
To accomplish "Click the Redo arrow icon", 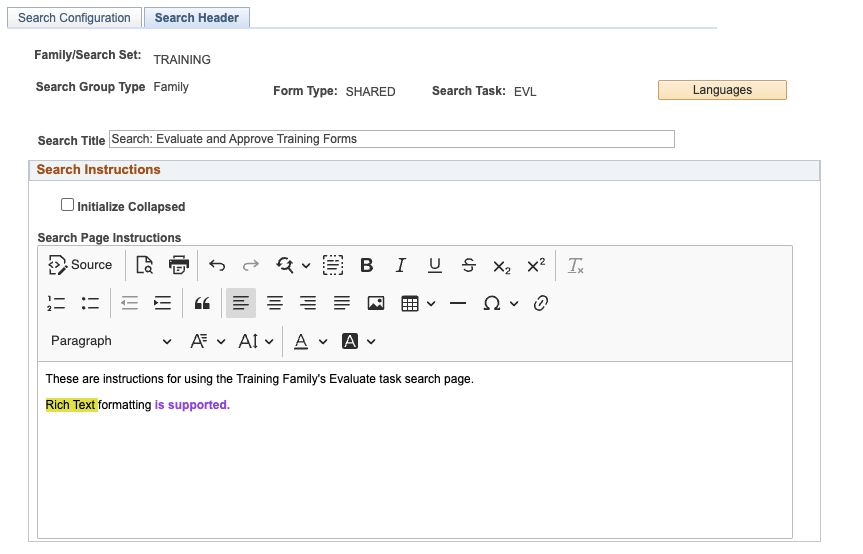I will click(251, 265).
